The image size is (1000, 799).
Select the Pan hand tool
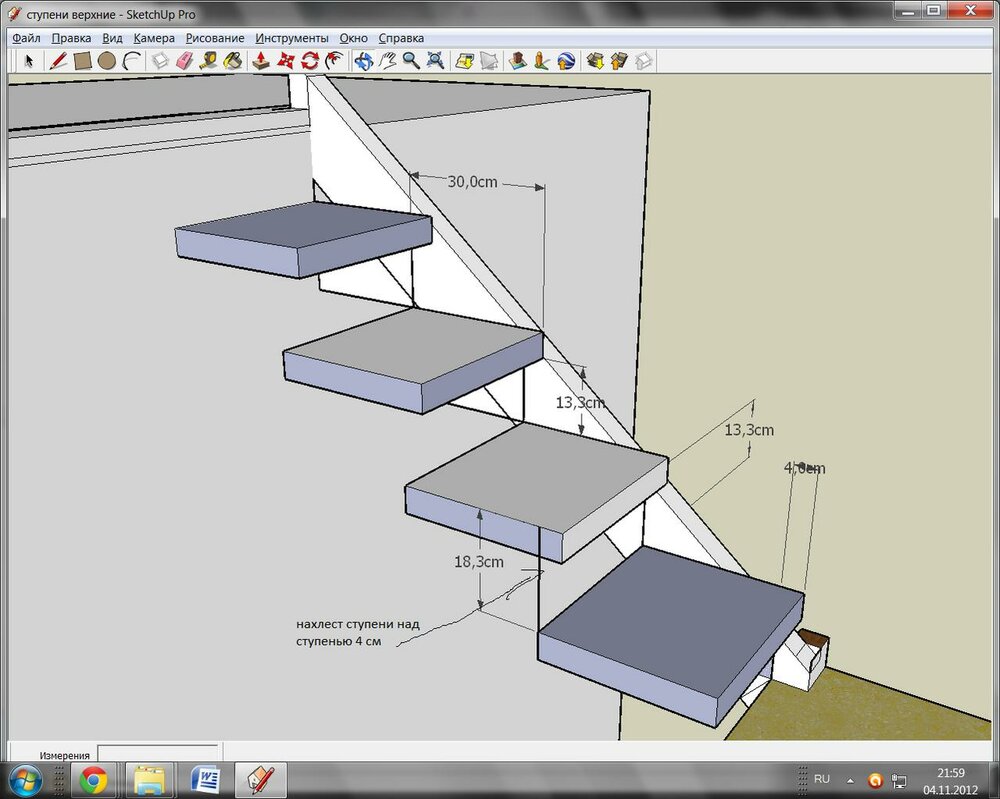386,60
